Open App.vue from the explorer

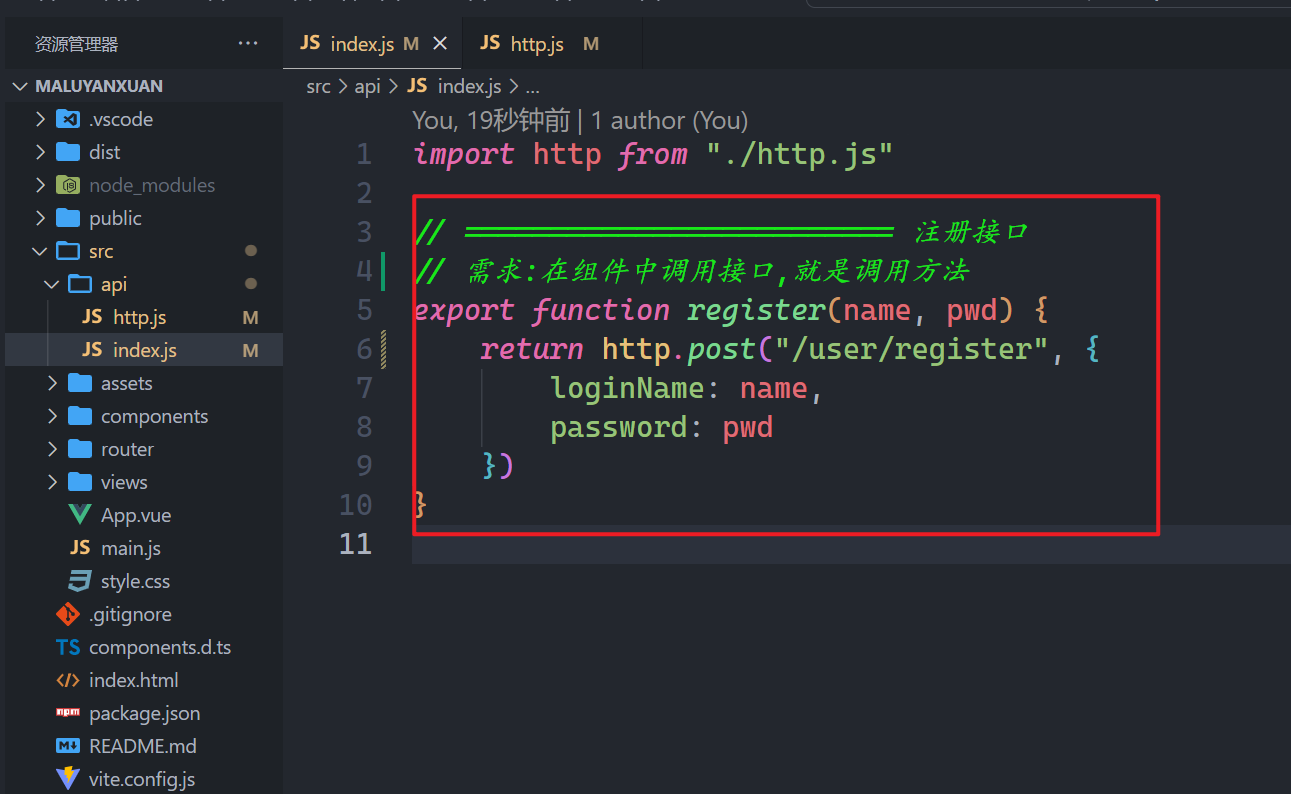click(135, 515)
